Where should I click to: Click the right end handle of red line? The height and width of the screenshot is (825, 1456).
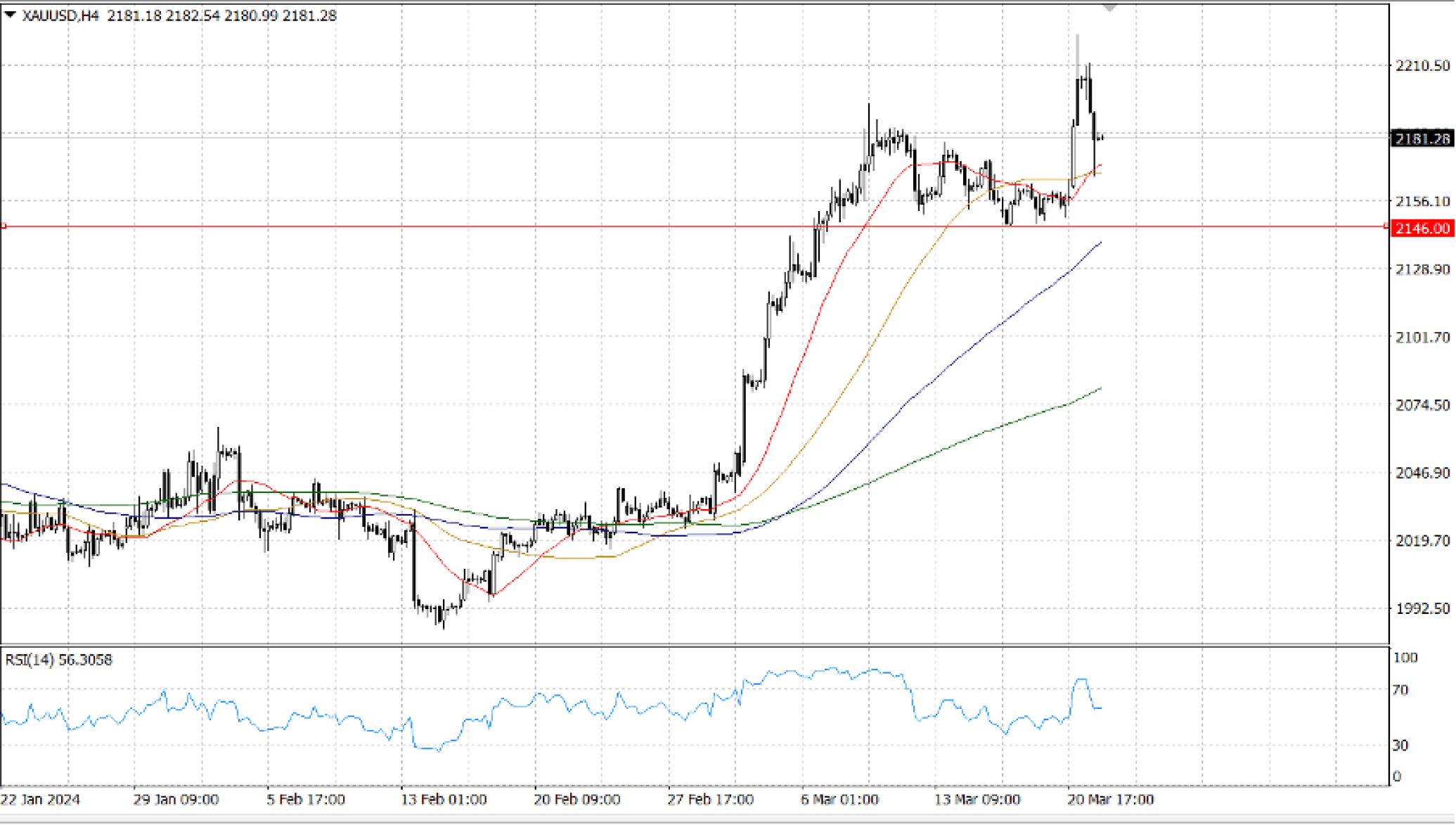click(1386, 226)
